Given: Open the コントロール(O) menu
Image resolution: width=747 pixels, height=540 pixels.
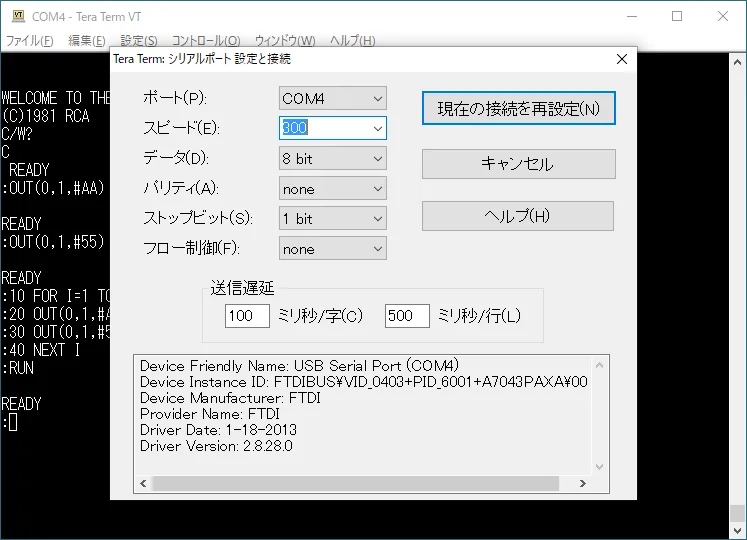Looking at the screenshot, I should point(206,41).
